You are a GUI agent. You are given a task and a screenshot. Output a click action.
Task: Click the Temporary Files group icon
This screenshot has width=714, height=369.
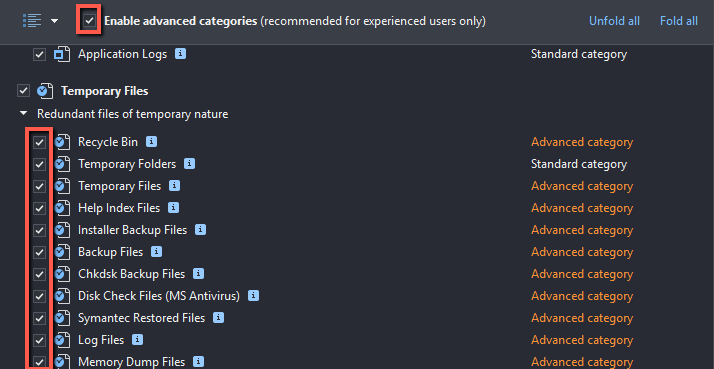pos(45,91)
